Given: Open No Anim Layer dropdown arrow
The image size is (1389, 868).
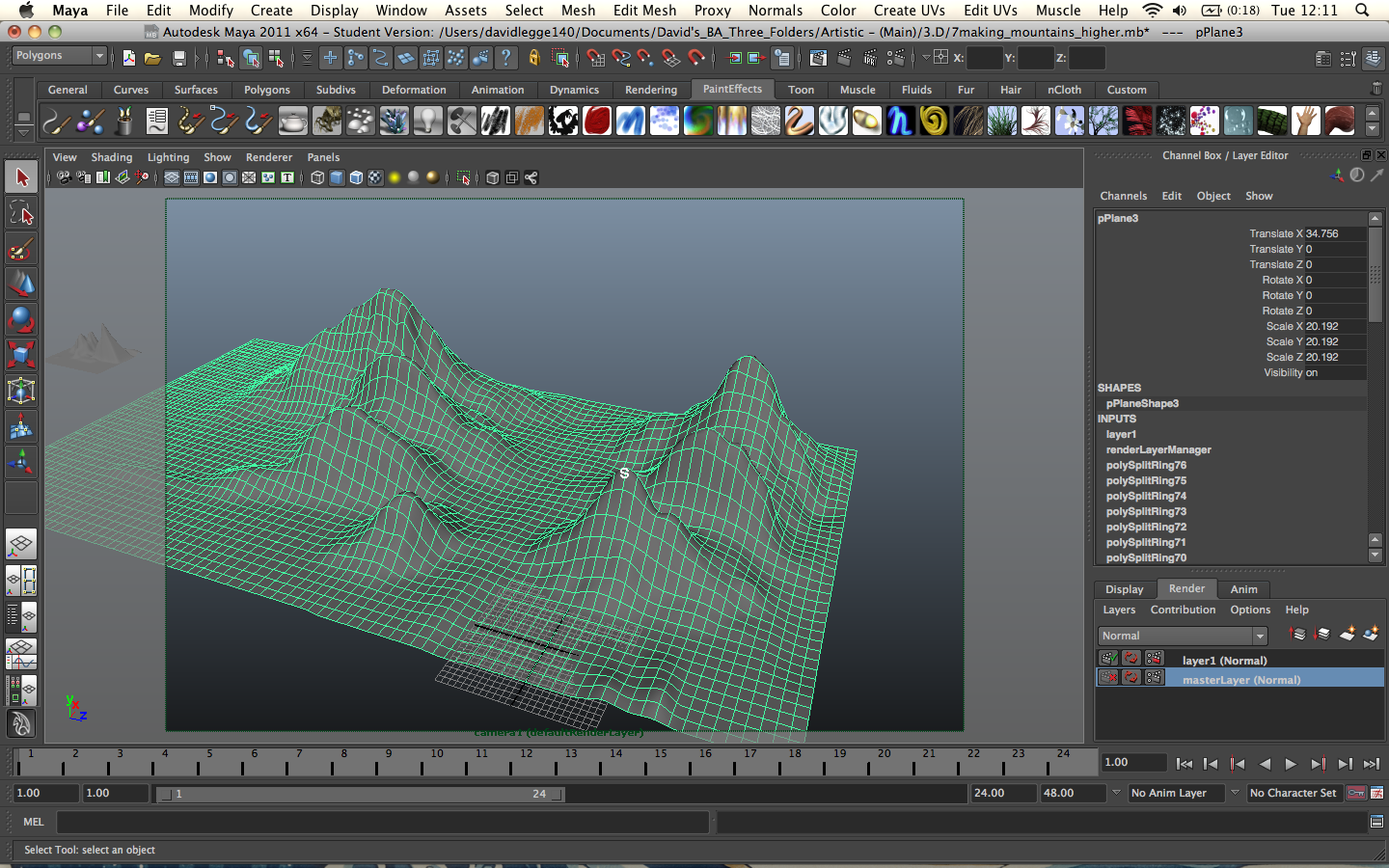Looking at the screenshot, I should [1116, 793].
